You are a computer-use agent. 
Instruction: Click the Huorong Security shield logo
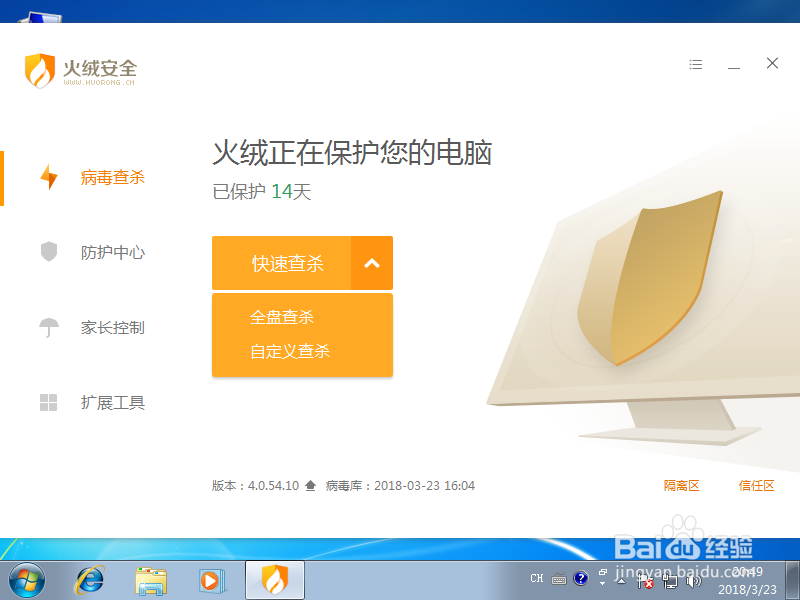pyautogui.click(x=40, y=70)
